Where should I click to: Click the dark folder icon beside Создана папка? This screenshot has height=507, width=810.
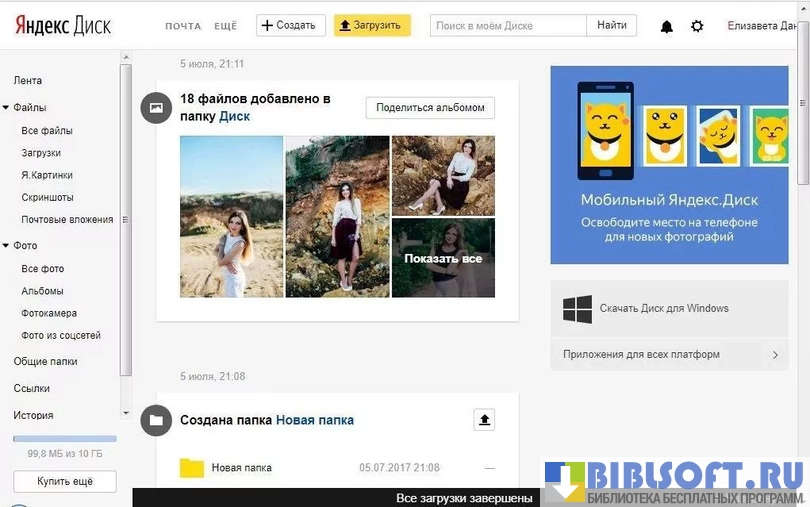(156, 420)
